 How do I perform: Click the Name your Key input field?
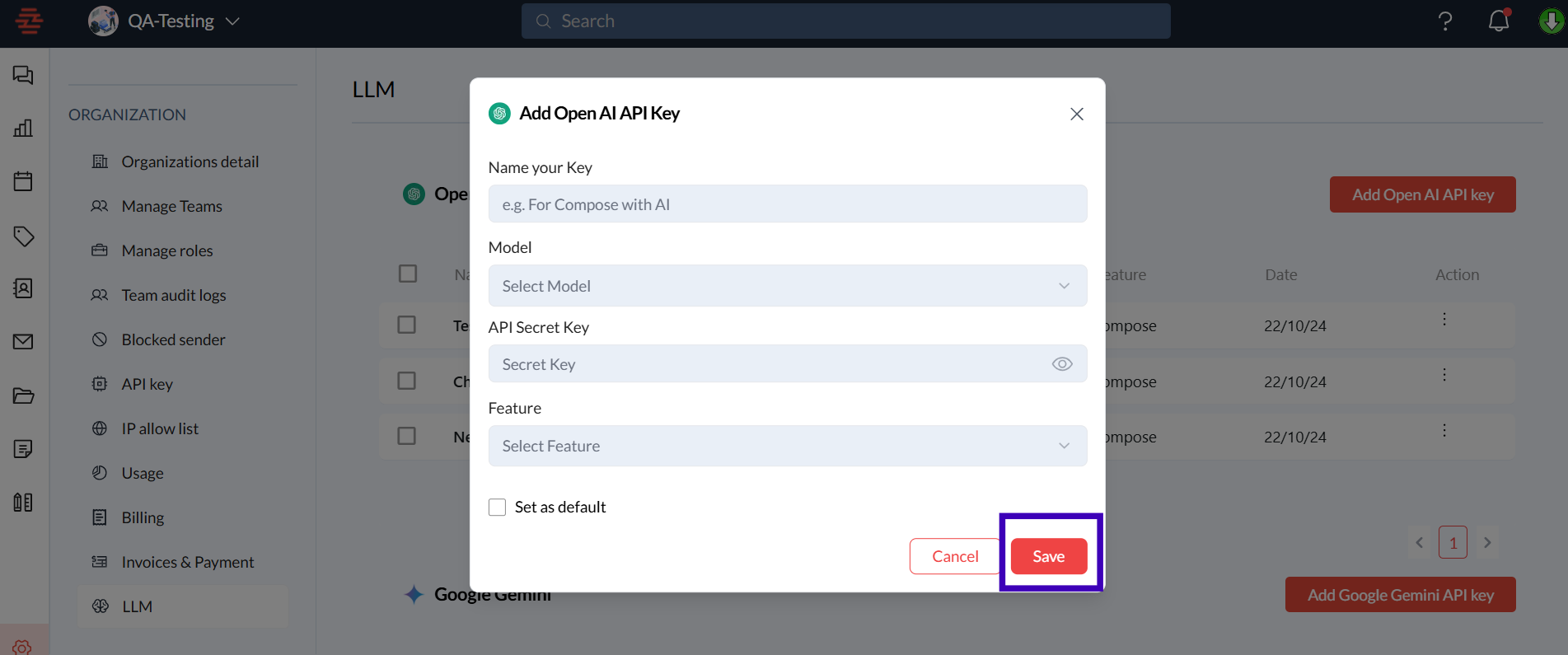[x=787, y=204]
